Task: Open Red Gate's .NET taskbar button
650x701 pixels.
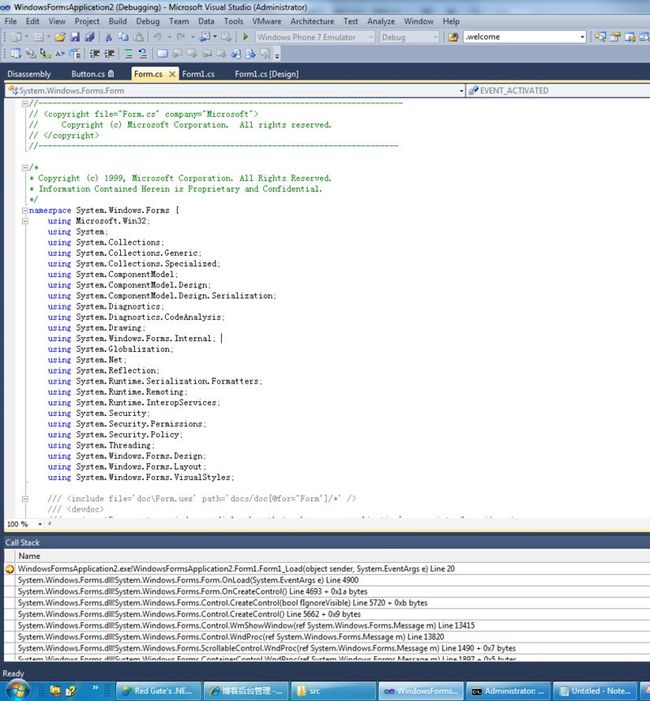Action: click(158, 691)
